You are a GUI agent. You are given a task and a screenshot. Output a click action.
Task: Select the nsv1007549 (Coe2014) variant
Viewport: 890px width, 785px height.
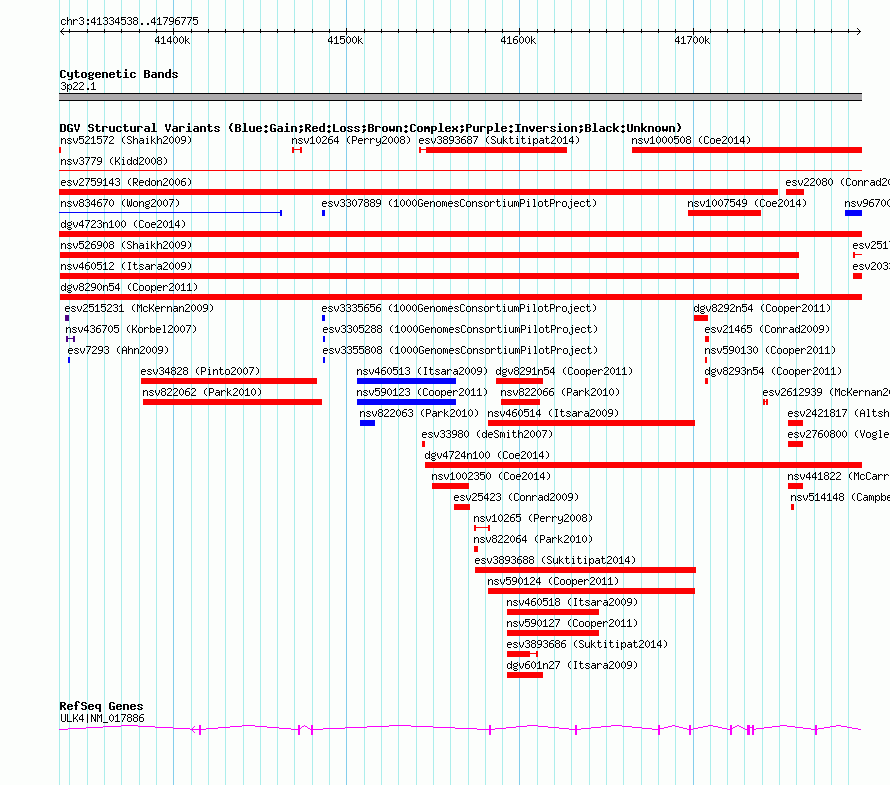(x=724, y=213)
